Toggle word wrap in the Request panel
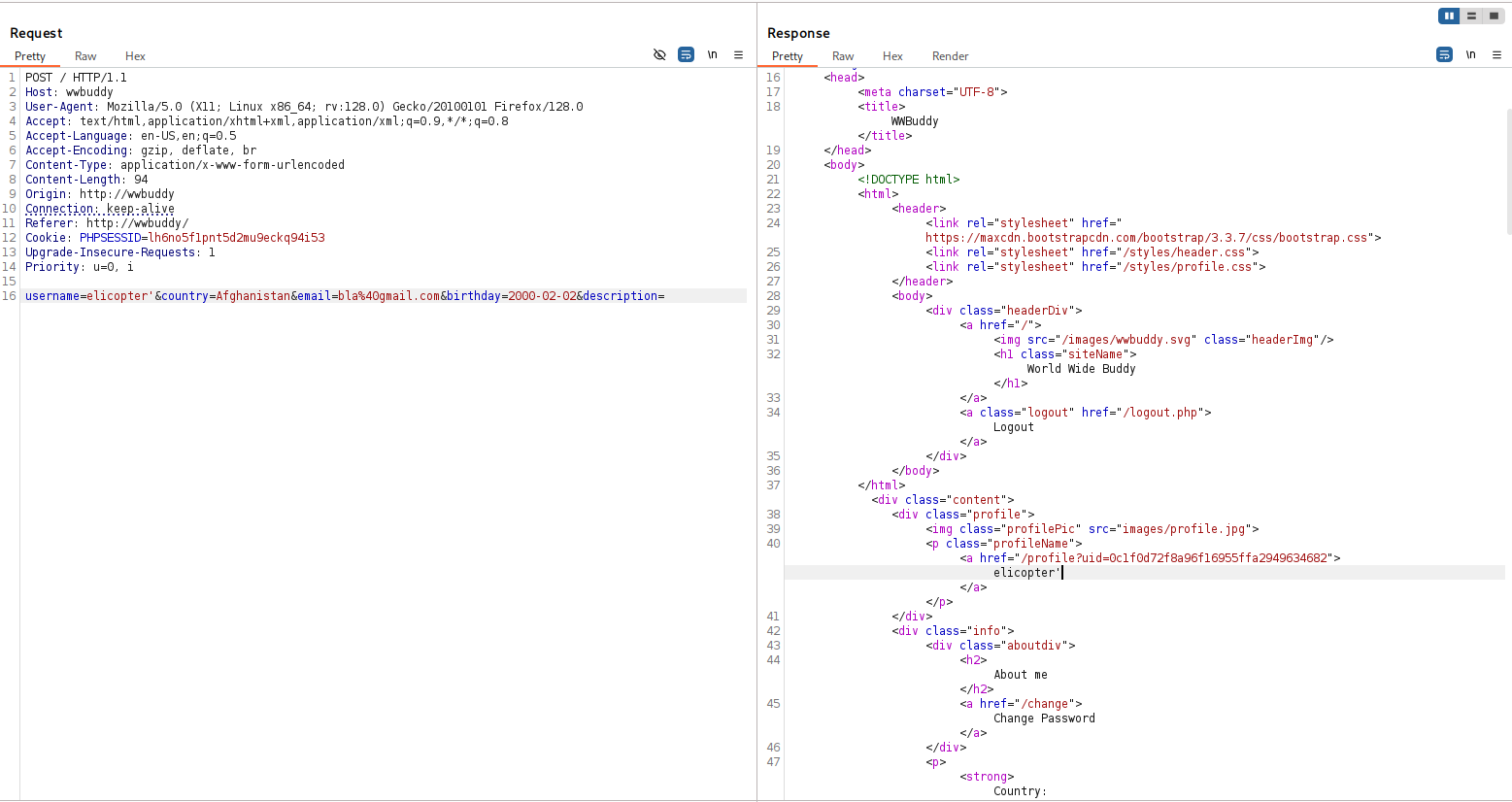This screenshot has width=1512, height=802. coord(686,55)
